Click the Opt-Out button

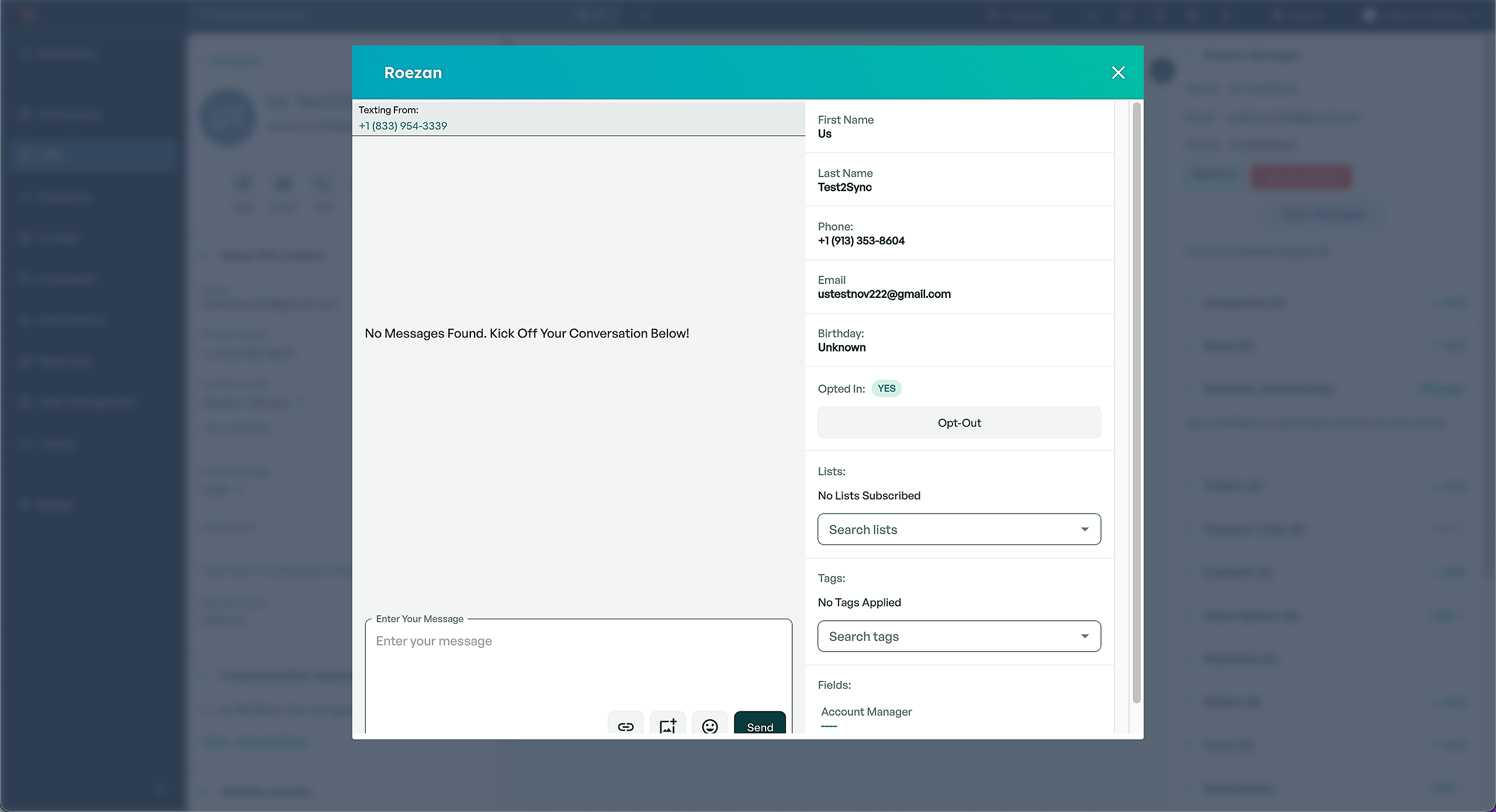959,422
